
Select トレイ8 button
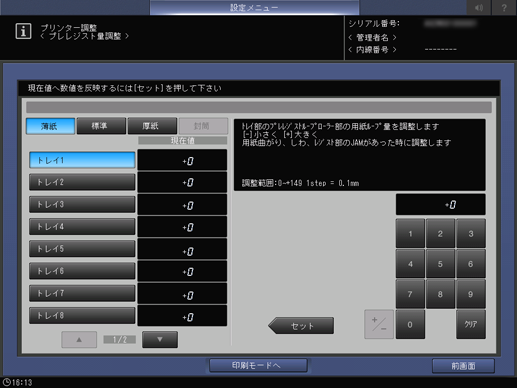82,315
